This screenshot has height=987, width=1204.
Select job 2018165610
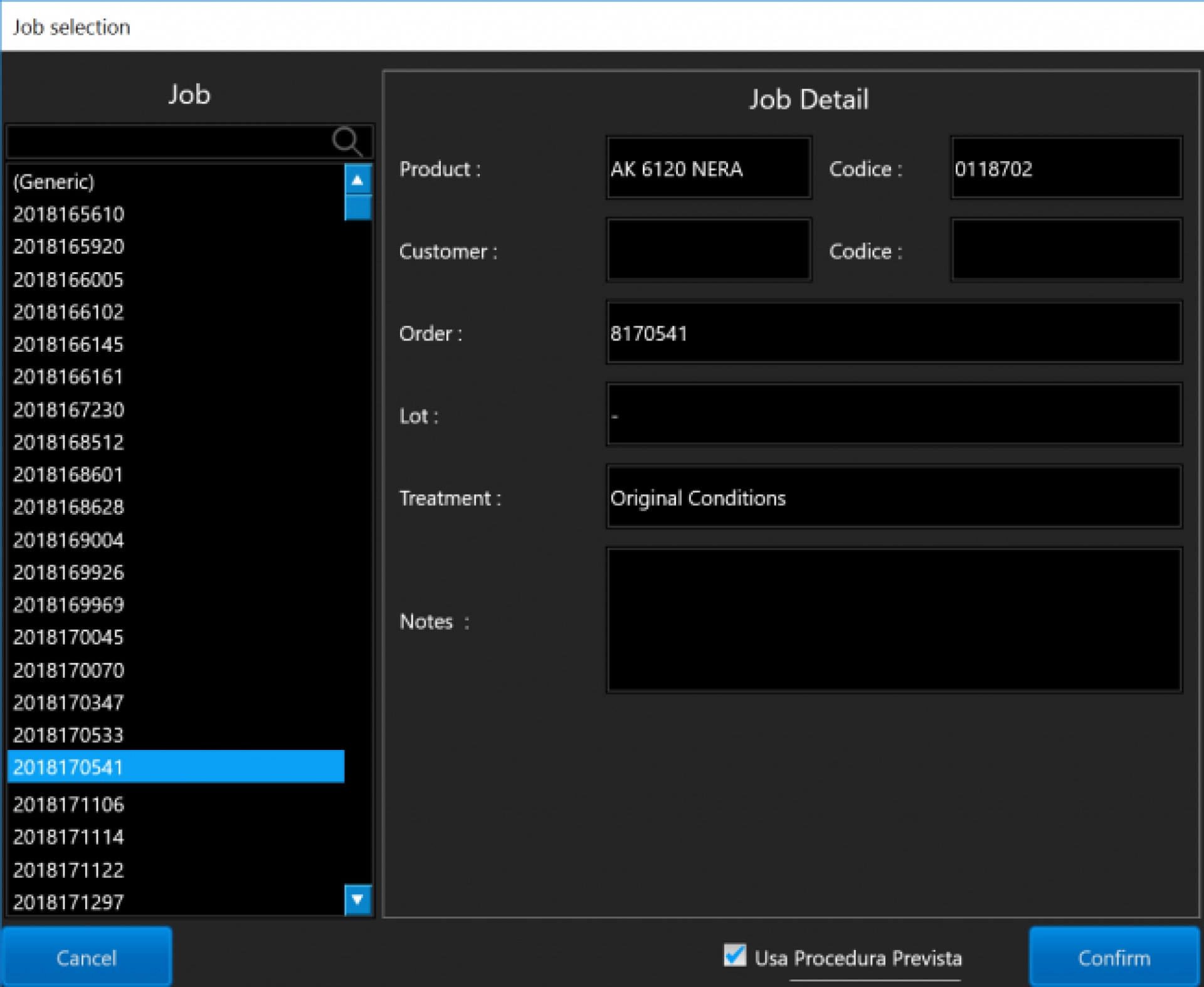(x=68, y=214)
